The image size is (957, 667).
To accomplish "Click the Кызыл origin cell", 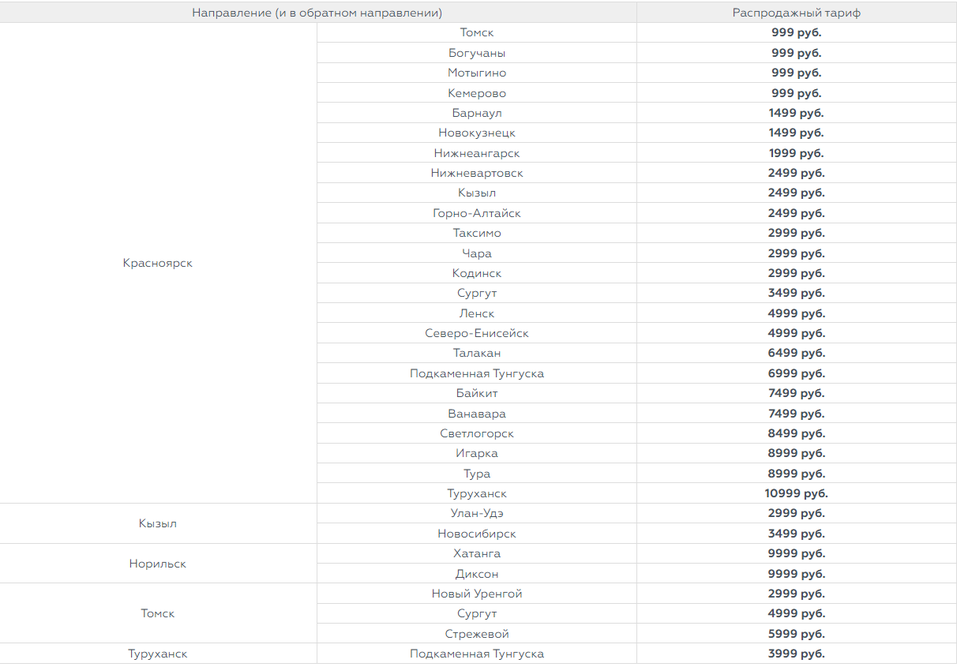I will [158, 524].
